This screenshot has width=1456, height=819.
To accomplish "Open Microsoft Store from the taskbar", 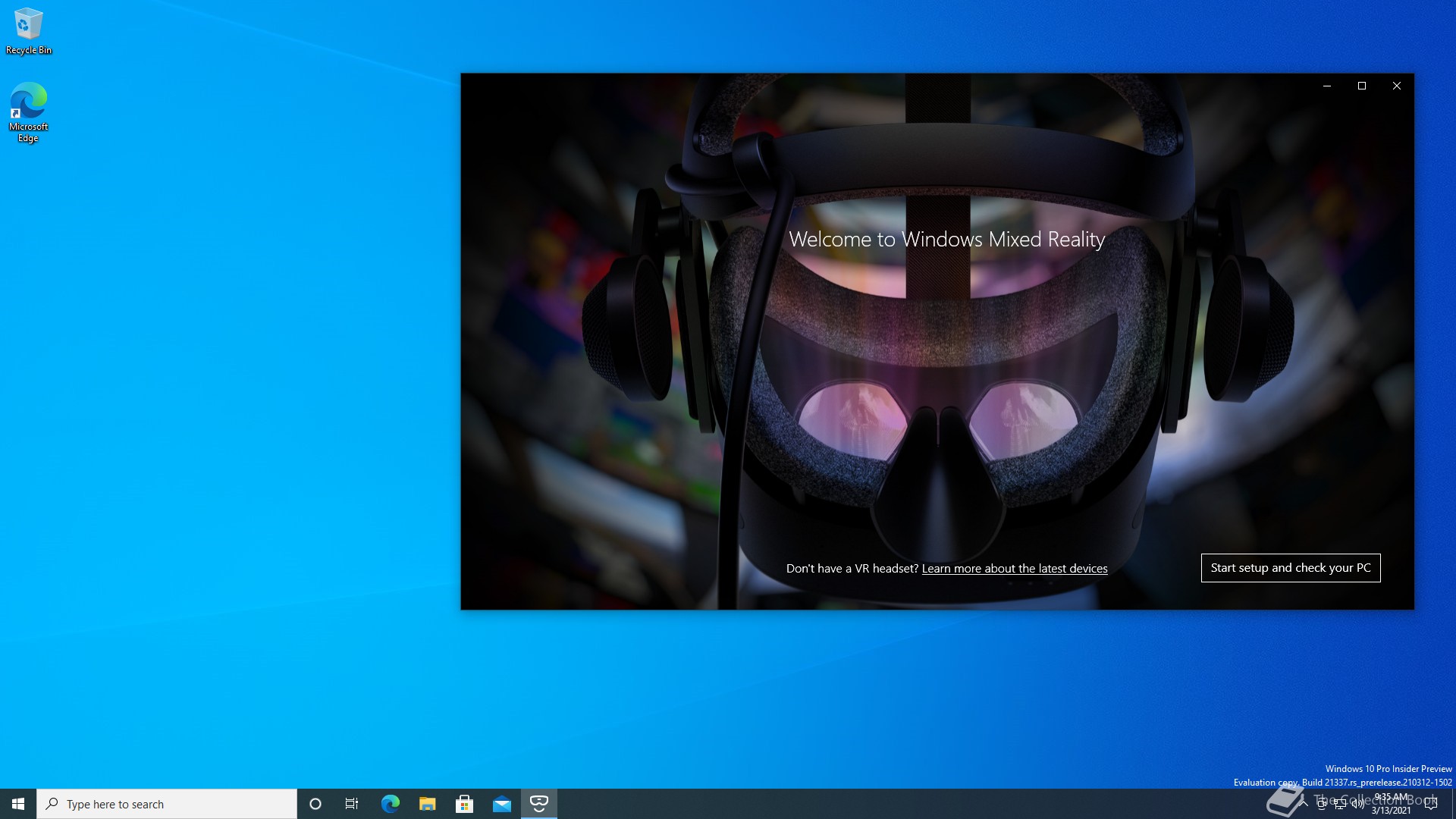I will click(464, 804).
